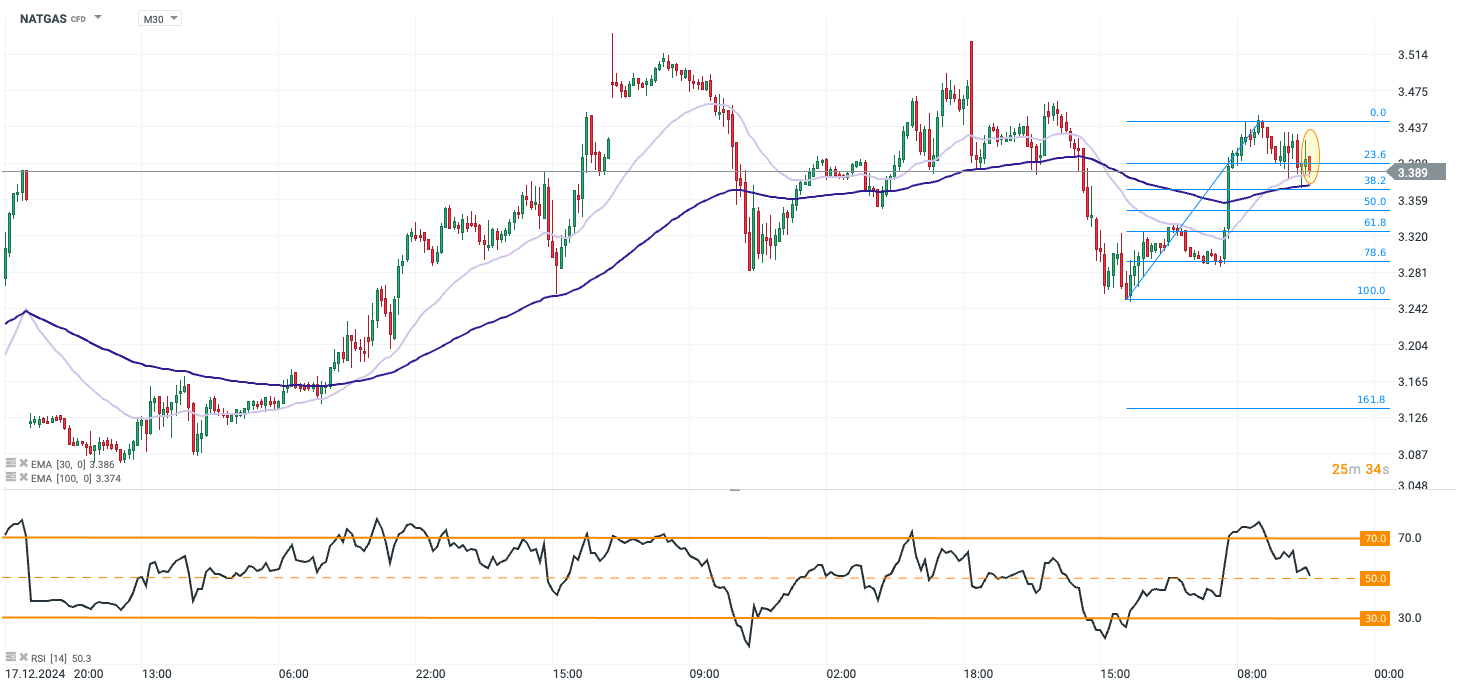Grab the pane divider handle above RSI
The image size is (1458, 691).
[x=735, y=490]
